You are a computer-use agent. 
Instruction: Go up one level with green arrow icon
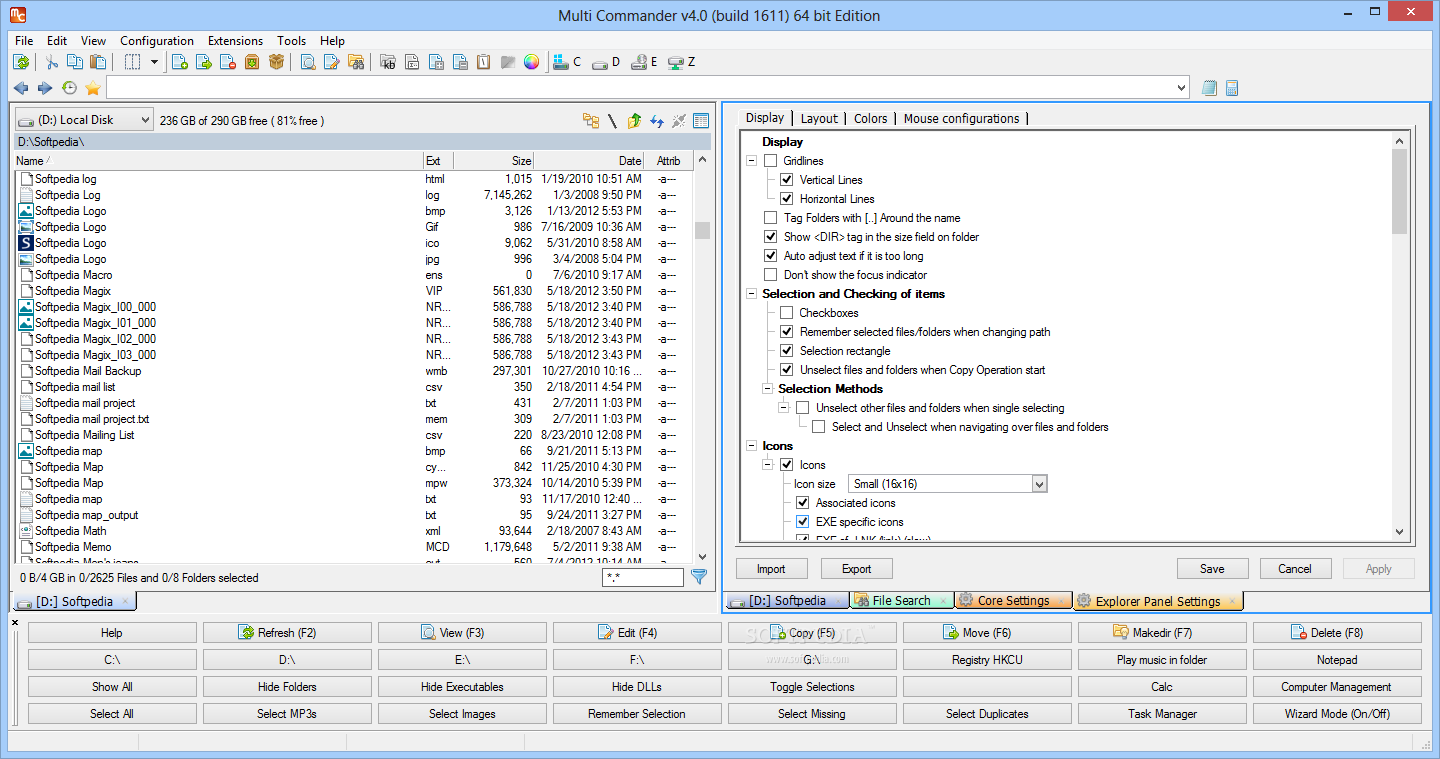click(634, 121)
